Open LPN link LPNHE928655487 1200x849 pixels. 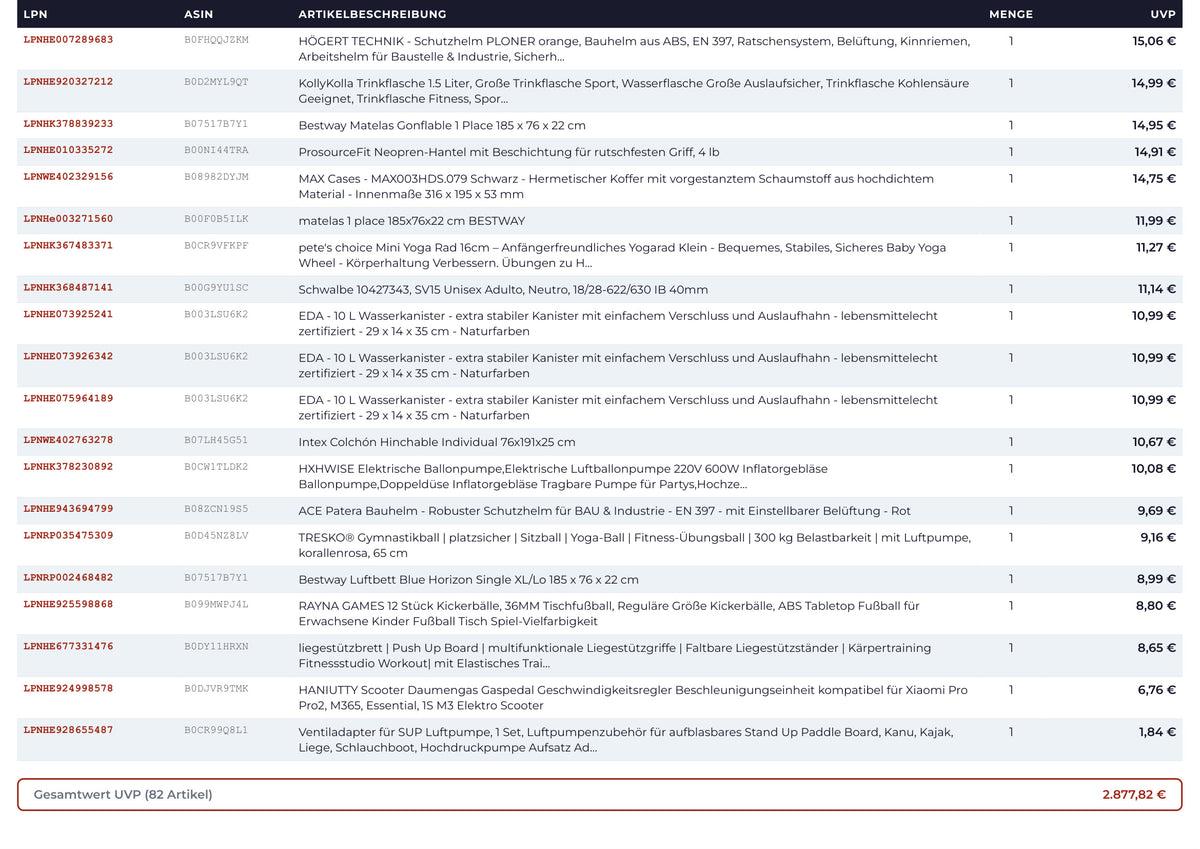point(68,730)
